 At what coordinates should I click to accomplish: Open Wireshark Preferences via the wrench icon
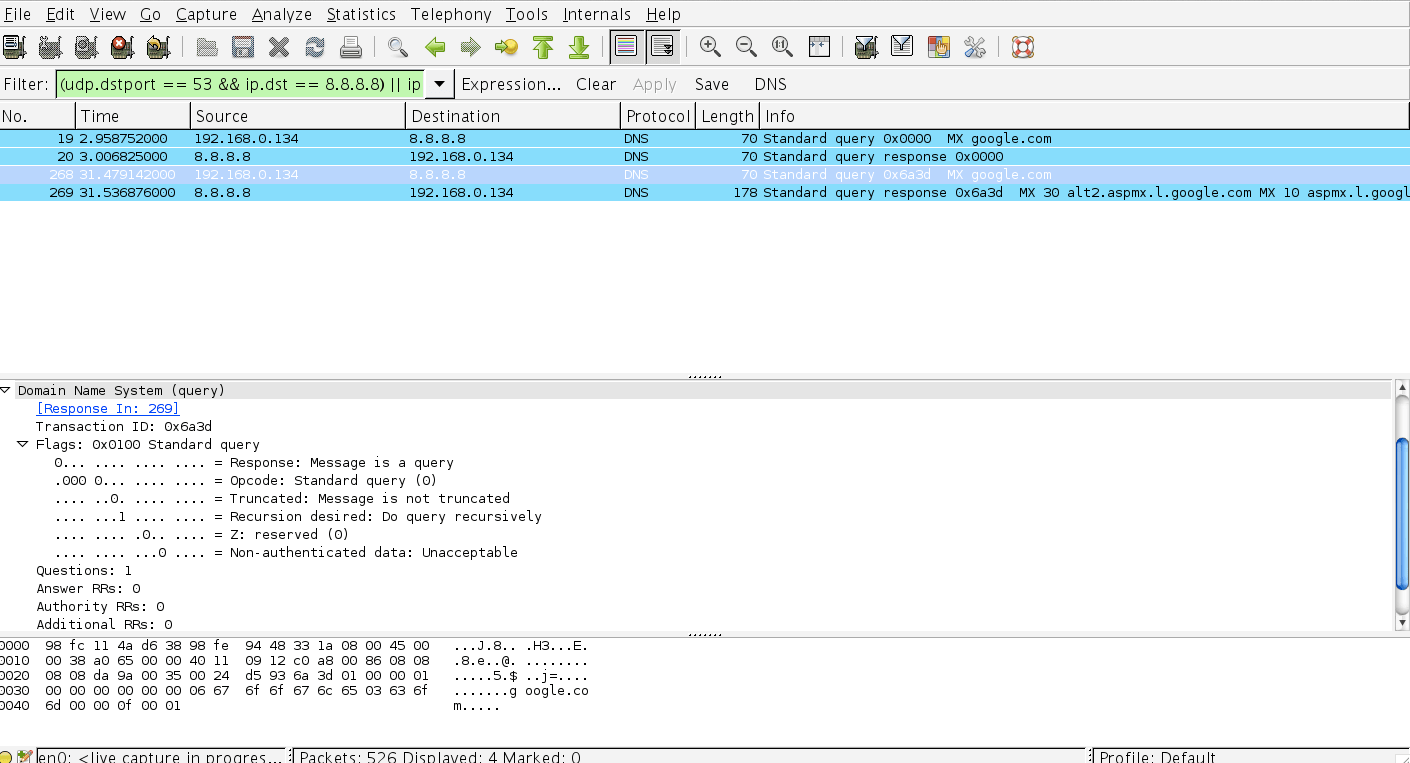pos(974,46)
